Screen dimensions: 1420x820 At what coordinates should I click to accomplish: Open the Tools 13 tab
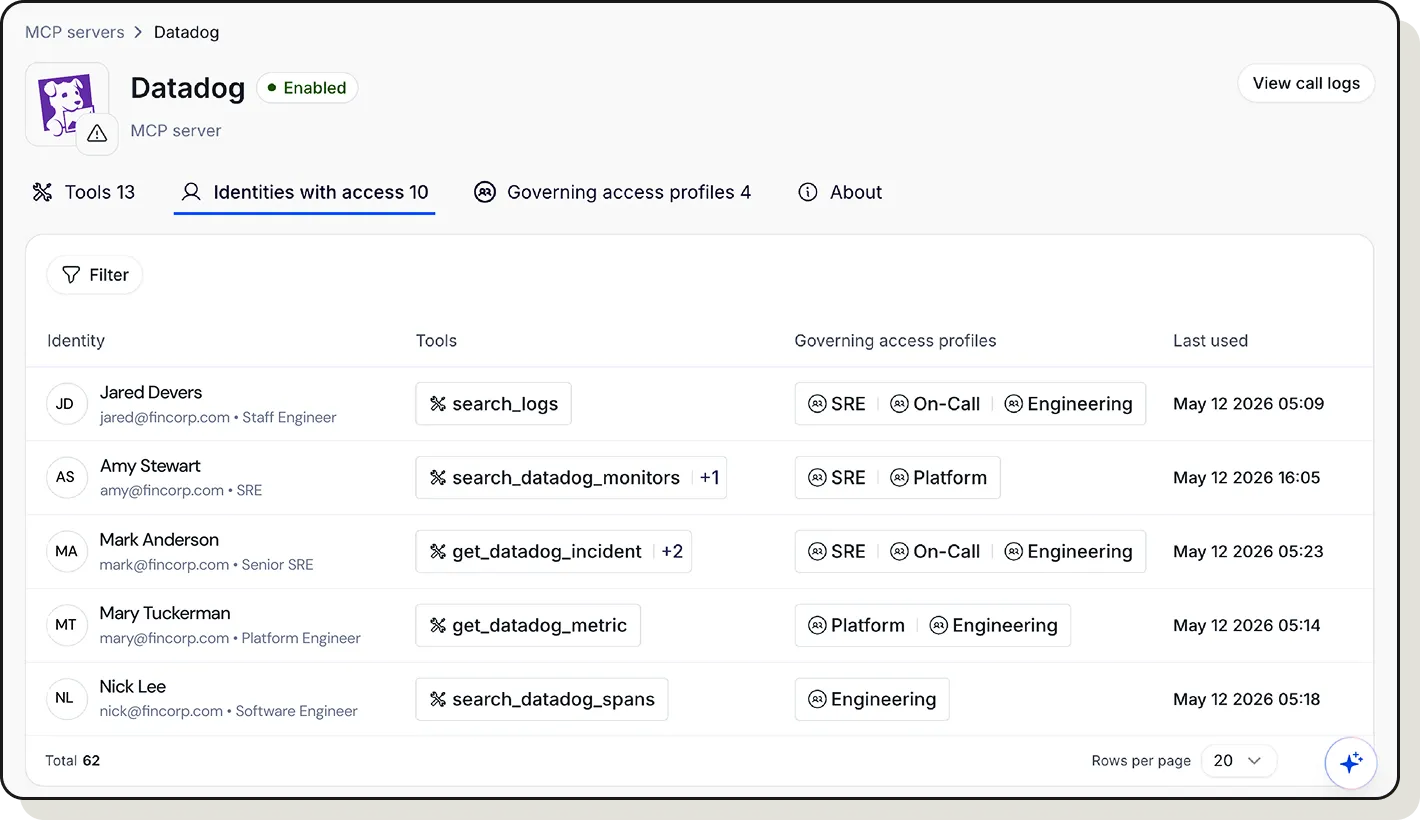[84, 192]
